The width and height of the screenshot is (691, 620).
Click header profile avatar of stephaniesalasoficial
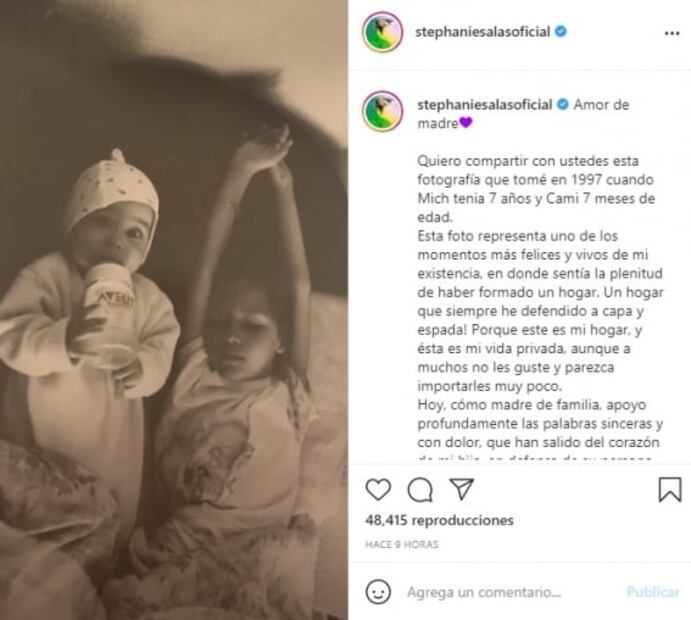[382, 32]
